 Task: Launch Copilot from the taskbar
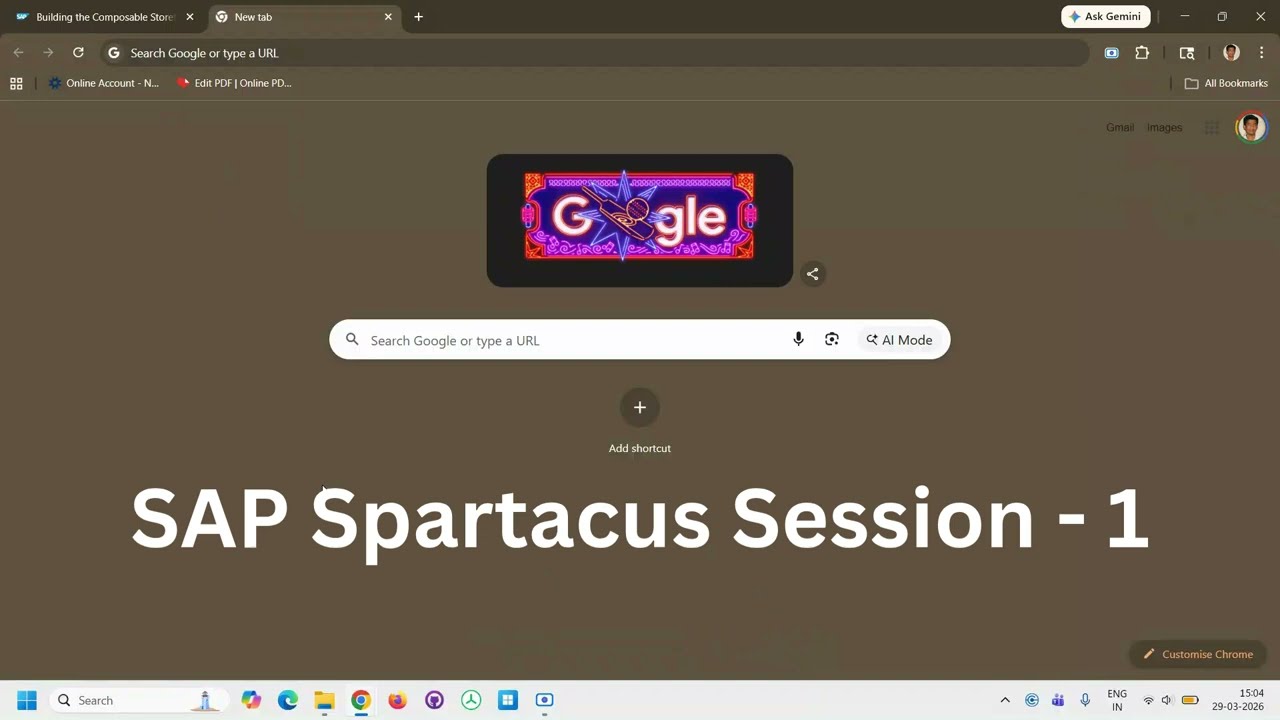pos(251,700)
